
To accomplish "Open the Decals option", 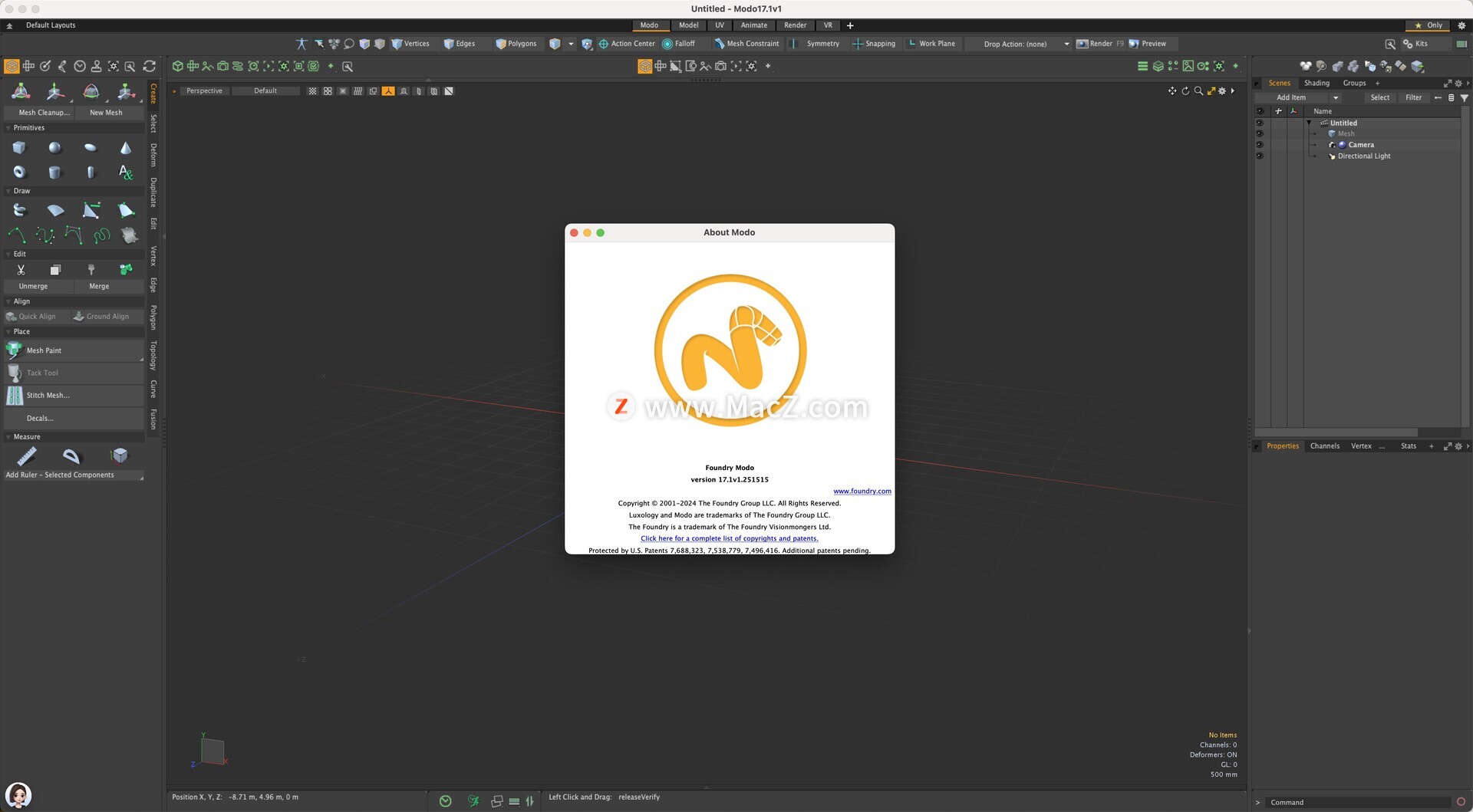I will pos(74,419).
